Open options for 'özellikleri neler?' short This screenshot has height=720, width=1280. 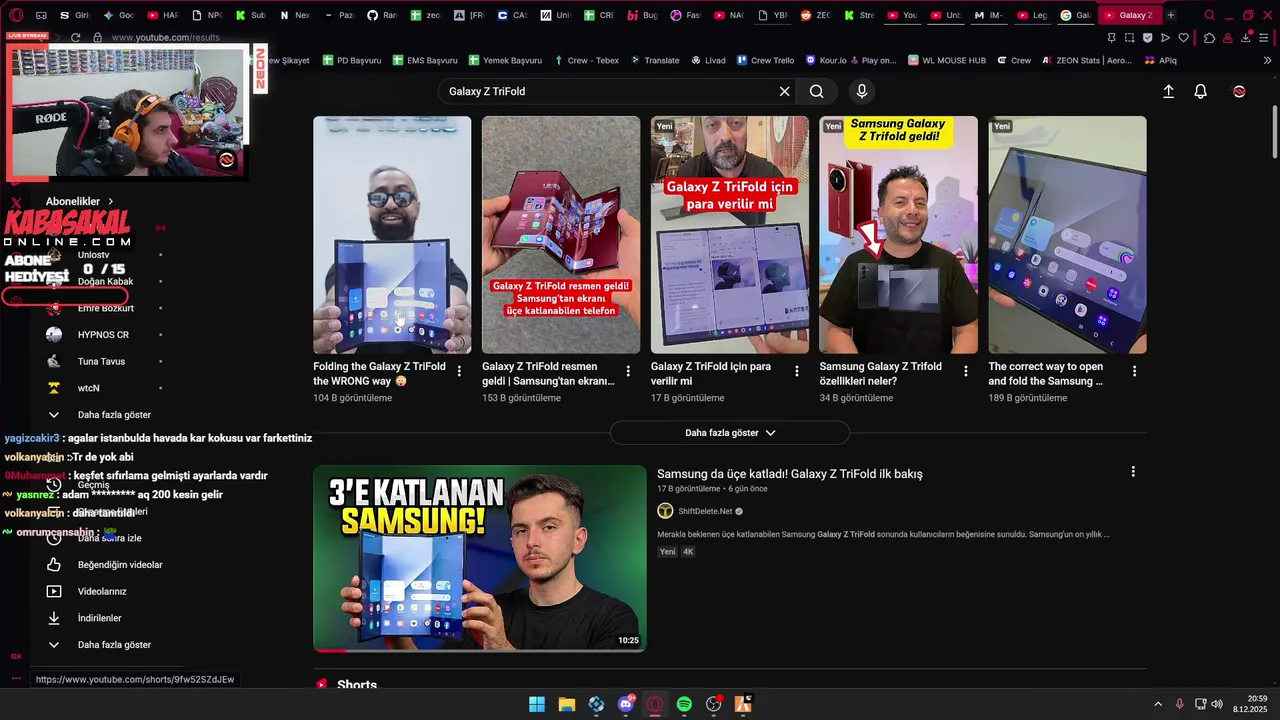pyautogui.click(x=966, y=371)
